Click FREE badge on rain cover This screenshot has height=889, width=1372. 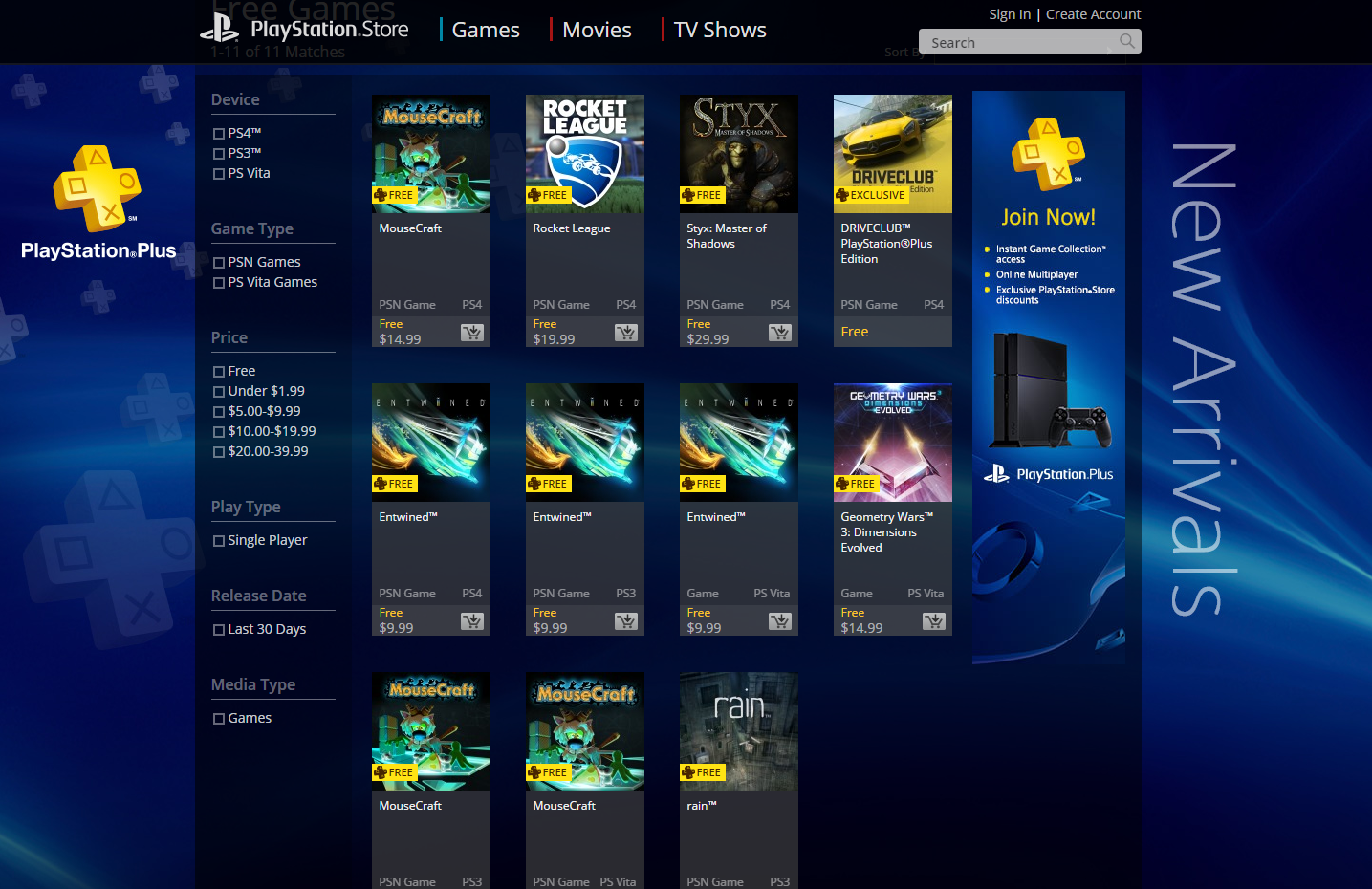[x=702, y=772]
